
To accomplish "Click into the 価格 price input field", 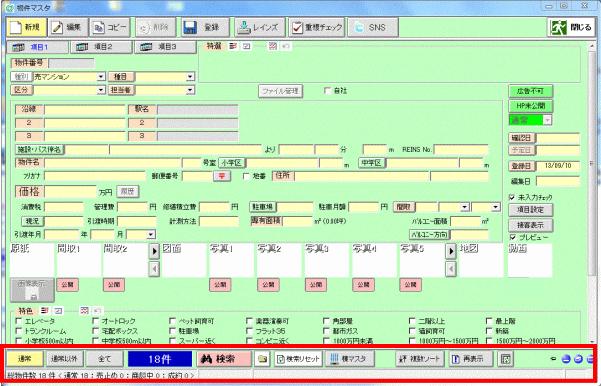I will 70,192.
